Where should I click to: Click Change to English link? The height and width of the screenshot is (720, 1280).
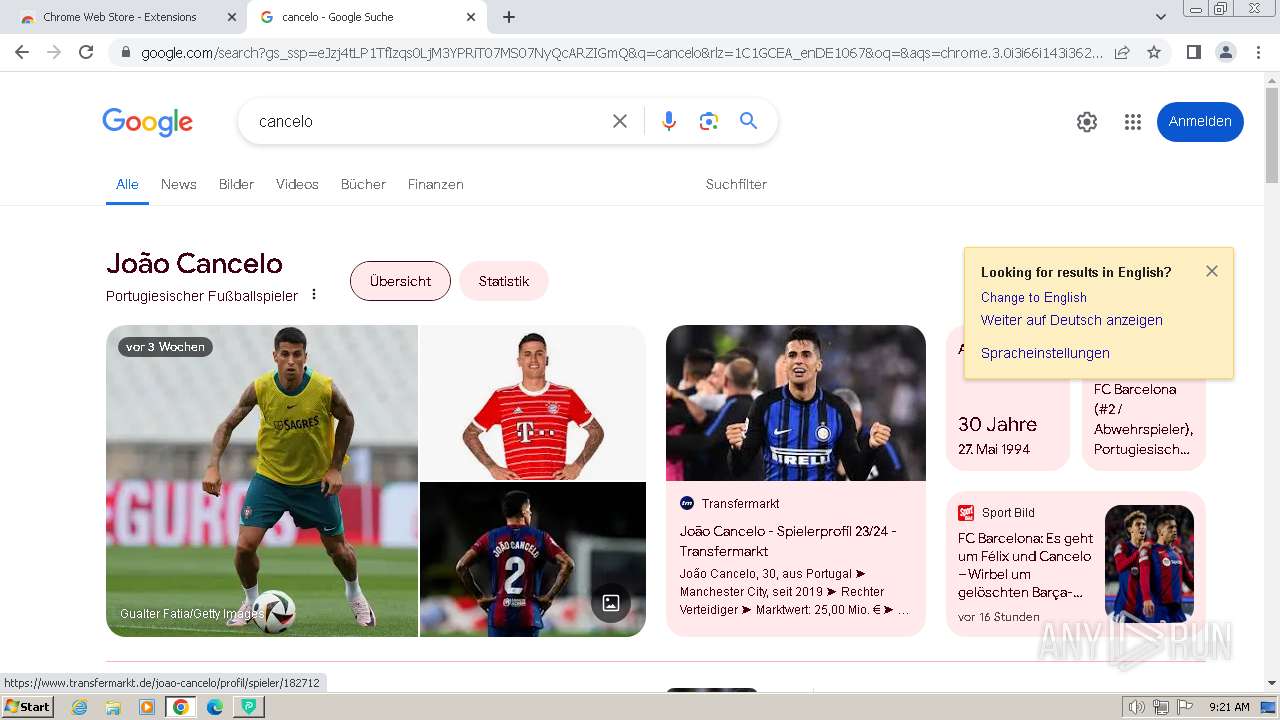coord(1034,297)
